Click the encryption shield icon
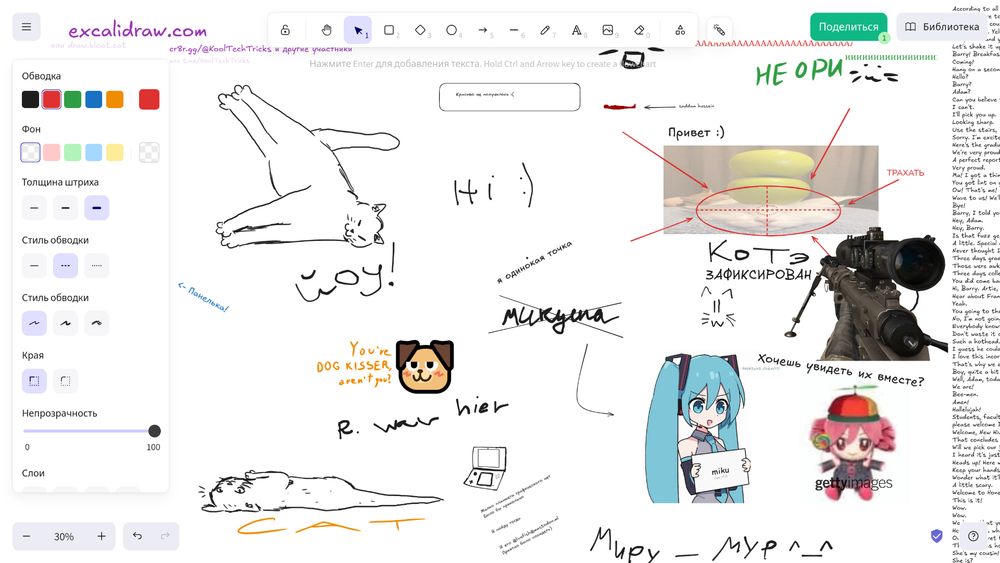 [937, 536]
